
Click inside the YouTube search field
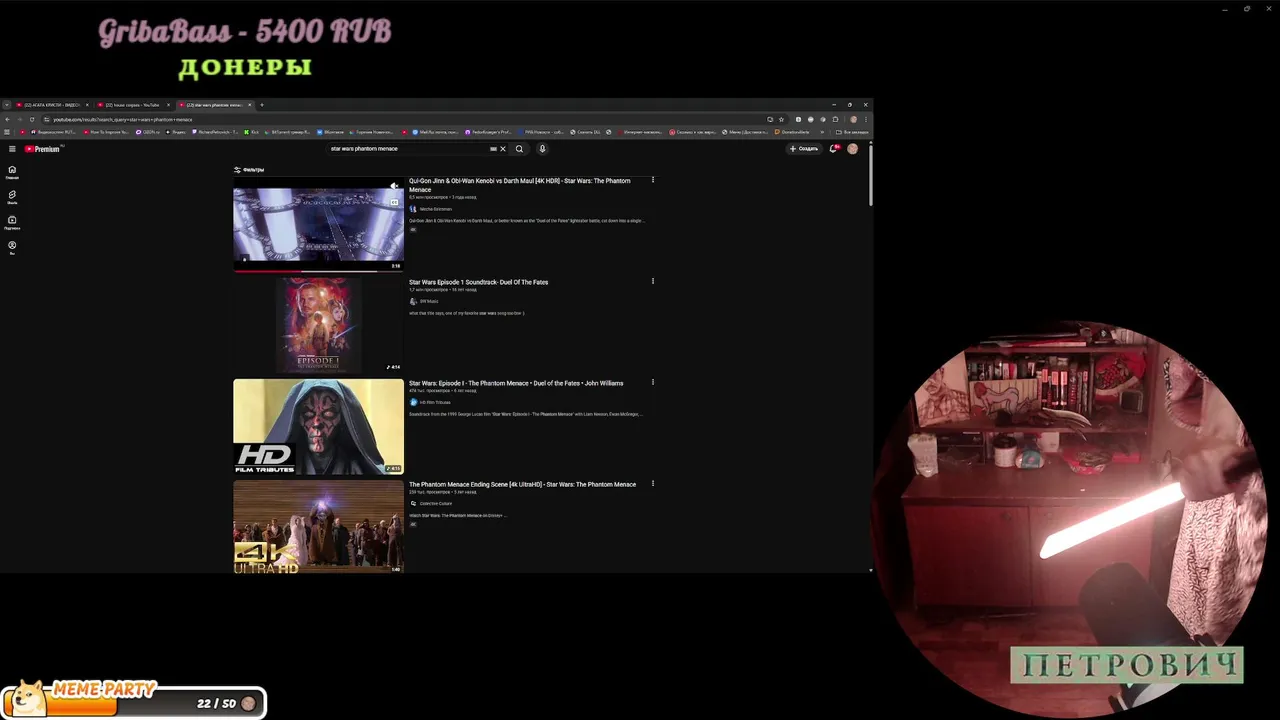(x=408, y=149)
